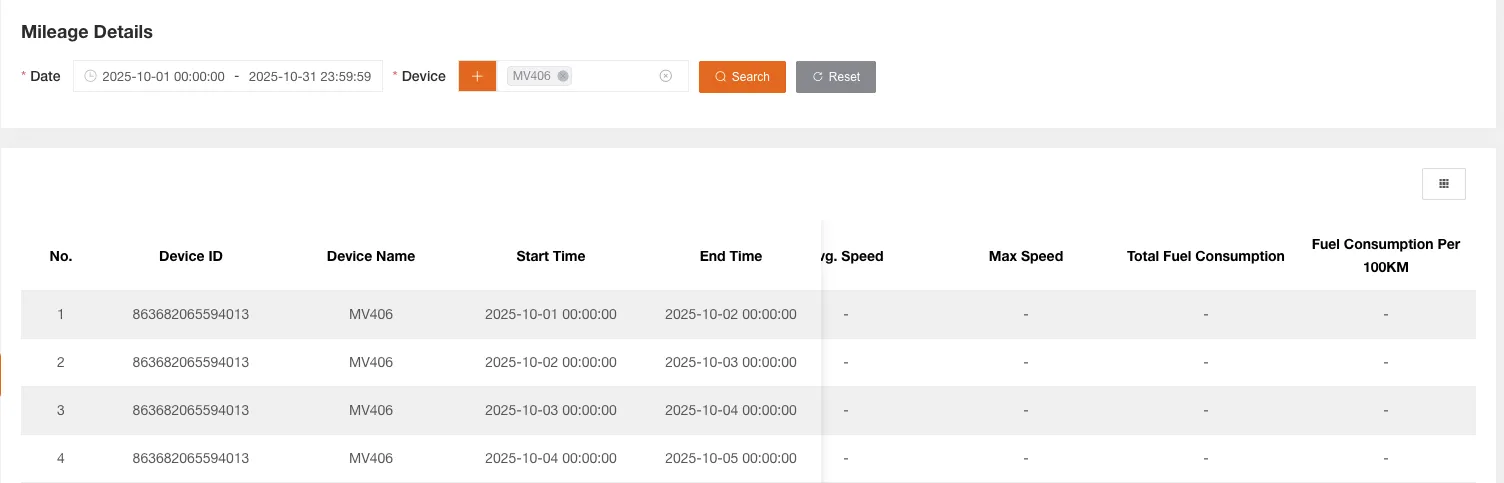Image resolution: width=1504 pixels, height=483 pixels.
Task: Click the Total Fuel Consumption column header
Action: (1206, 256)
